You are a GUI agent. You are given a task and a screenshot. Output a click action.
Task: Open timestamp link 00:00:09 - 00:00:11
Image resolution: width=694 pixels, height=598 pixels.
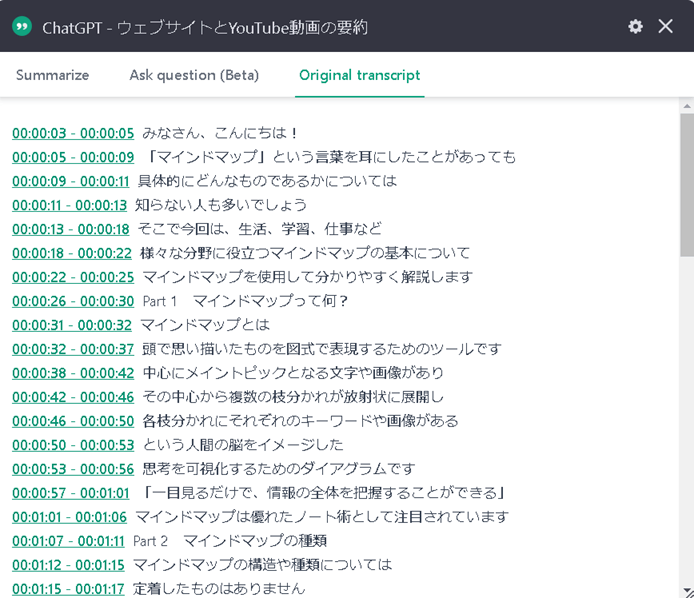70,181
